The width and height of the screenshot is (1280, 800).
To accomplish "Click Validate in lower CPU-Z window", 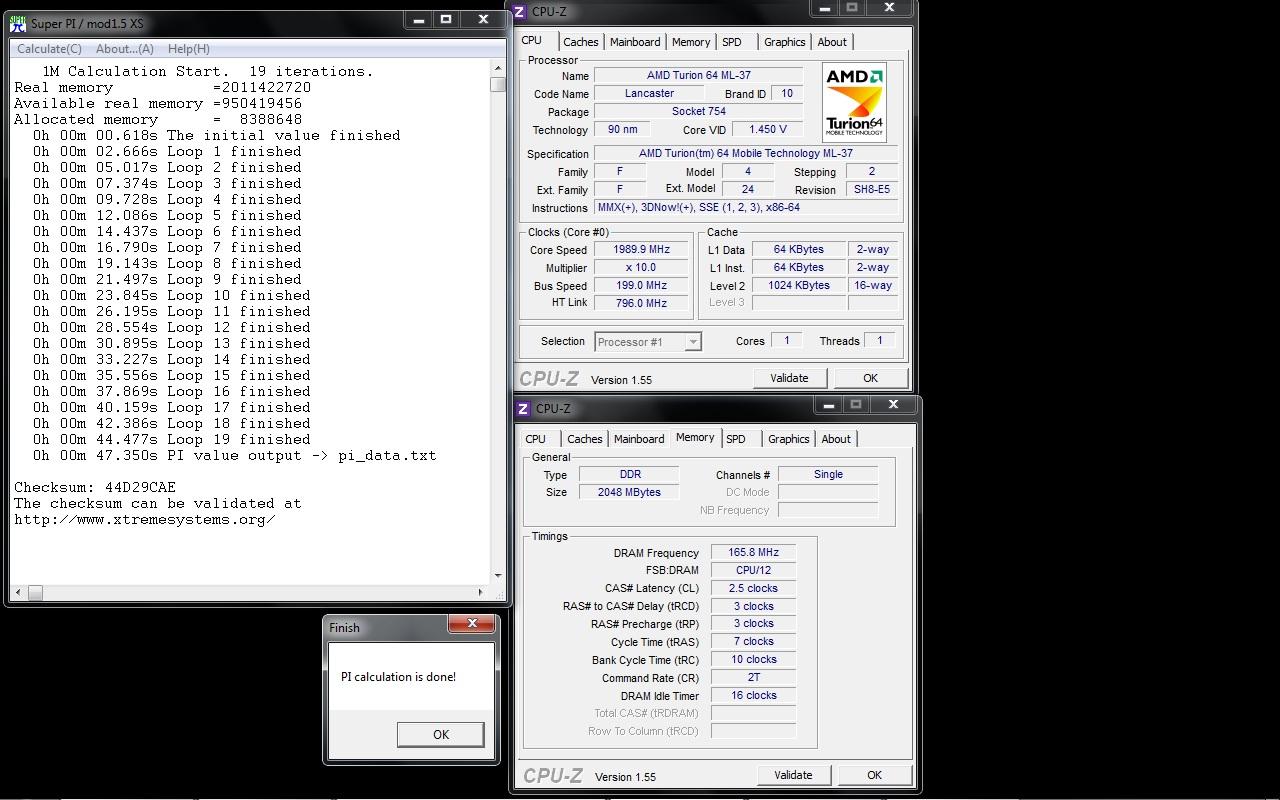I will pos(793,775).
